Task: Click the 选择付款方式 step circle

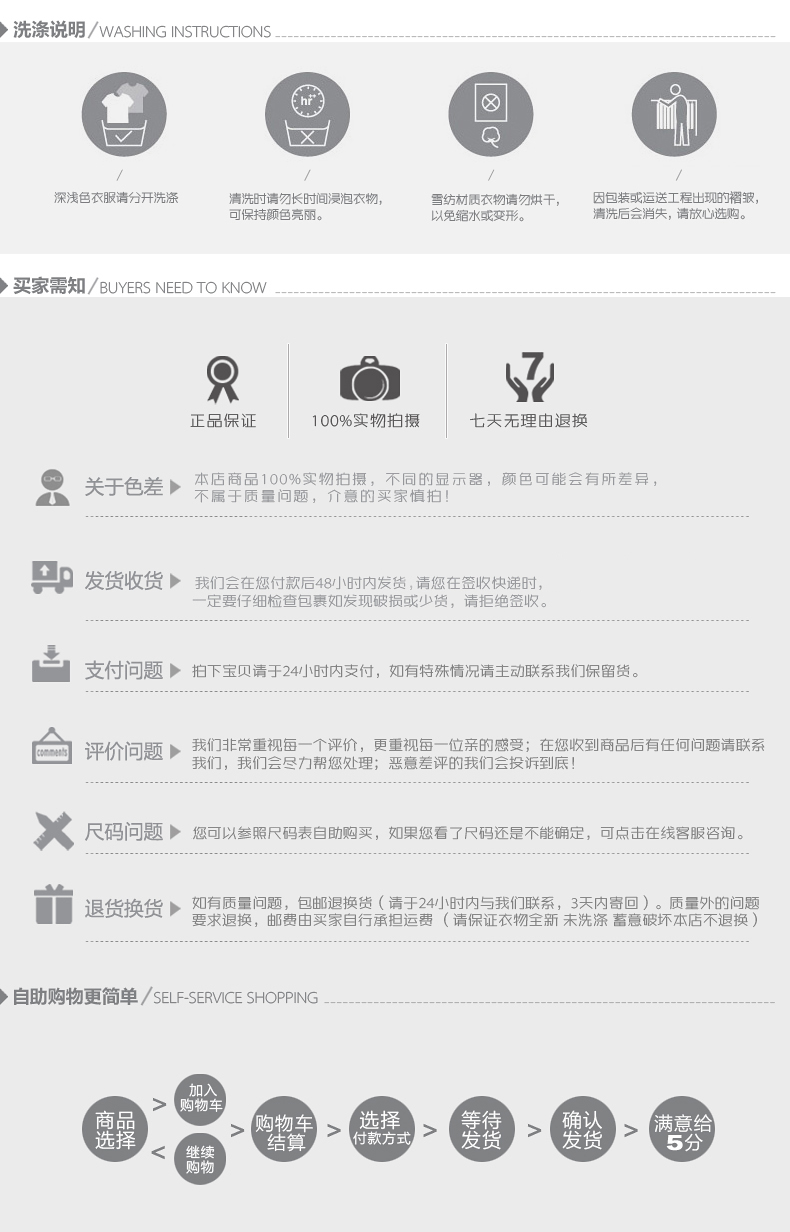Action: [x=381, y=1129]
